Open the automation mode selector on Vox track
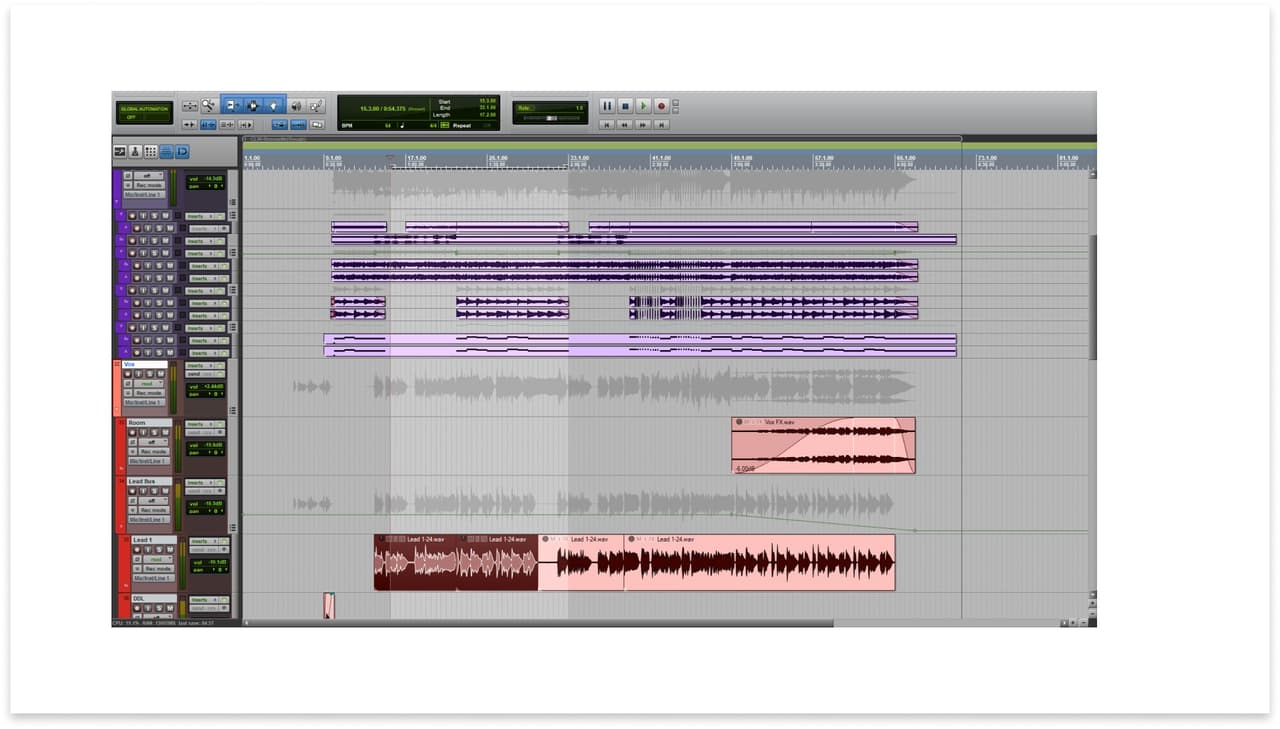1280x729 pixels. 149,384
